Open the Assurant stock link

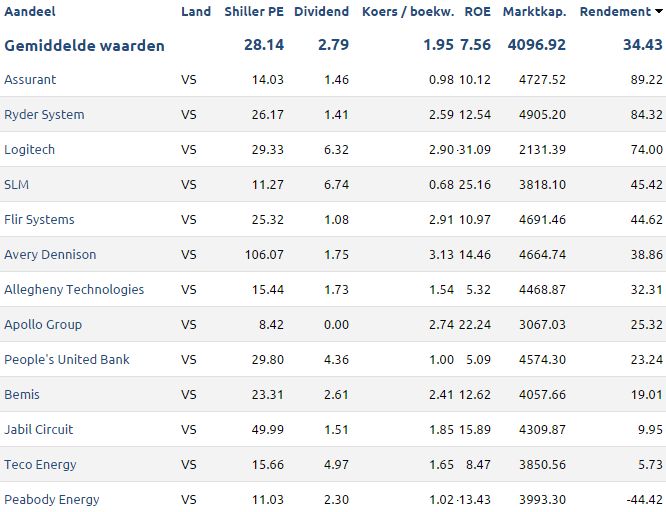click(30, 79)
